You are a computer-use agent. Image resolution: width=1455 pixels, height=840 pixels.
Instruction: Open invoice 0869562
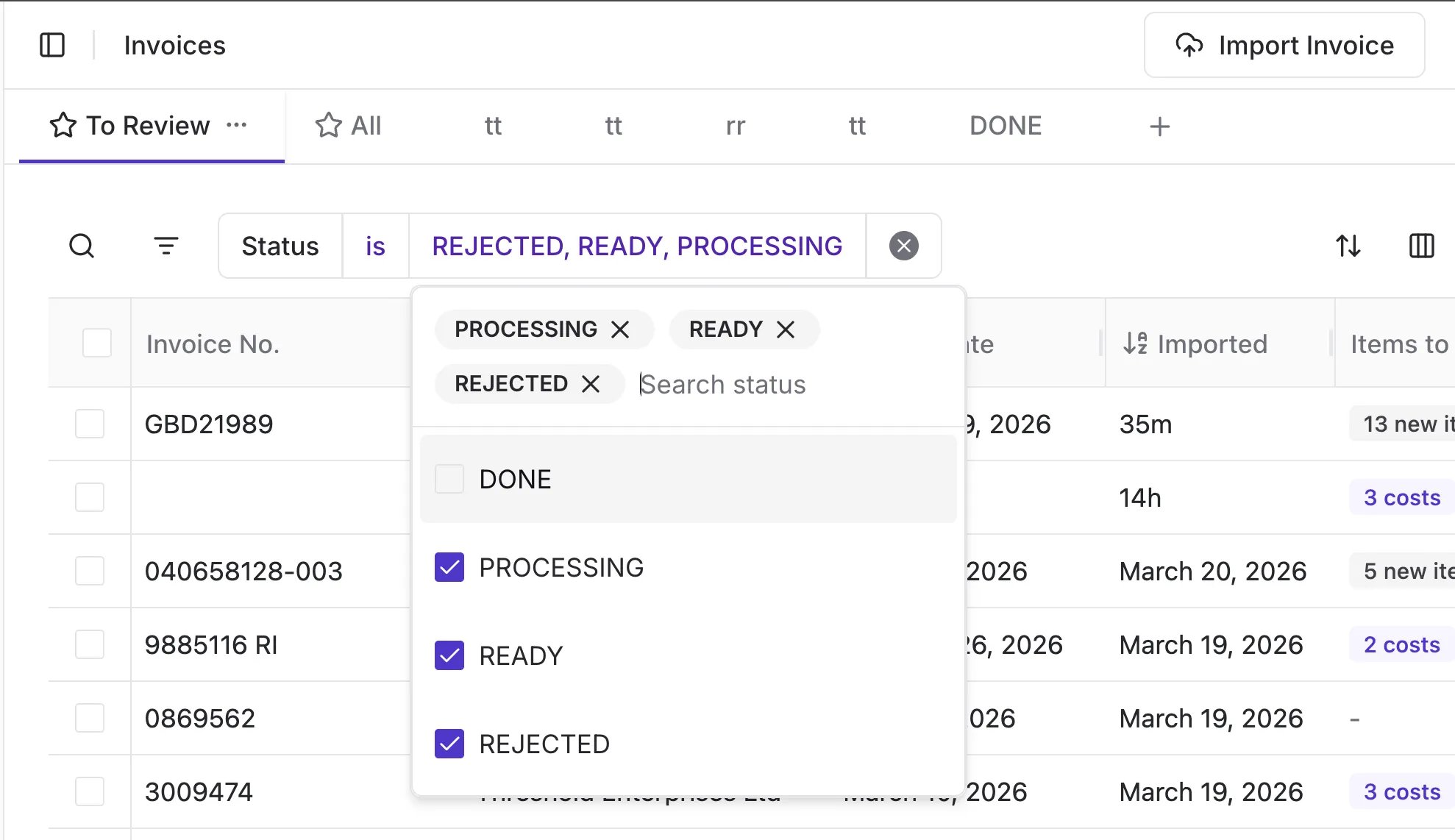tap(200, 718)
